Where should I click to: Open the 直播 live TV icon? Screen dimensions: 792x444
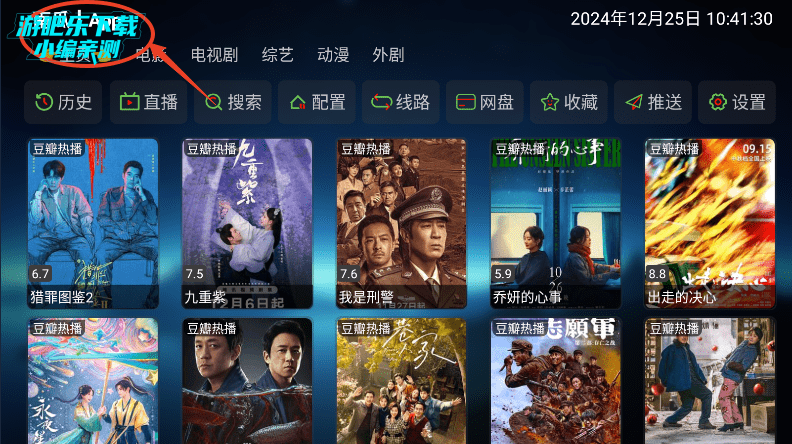tap(129, 103)
